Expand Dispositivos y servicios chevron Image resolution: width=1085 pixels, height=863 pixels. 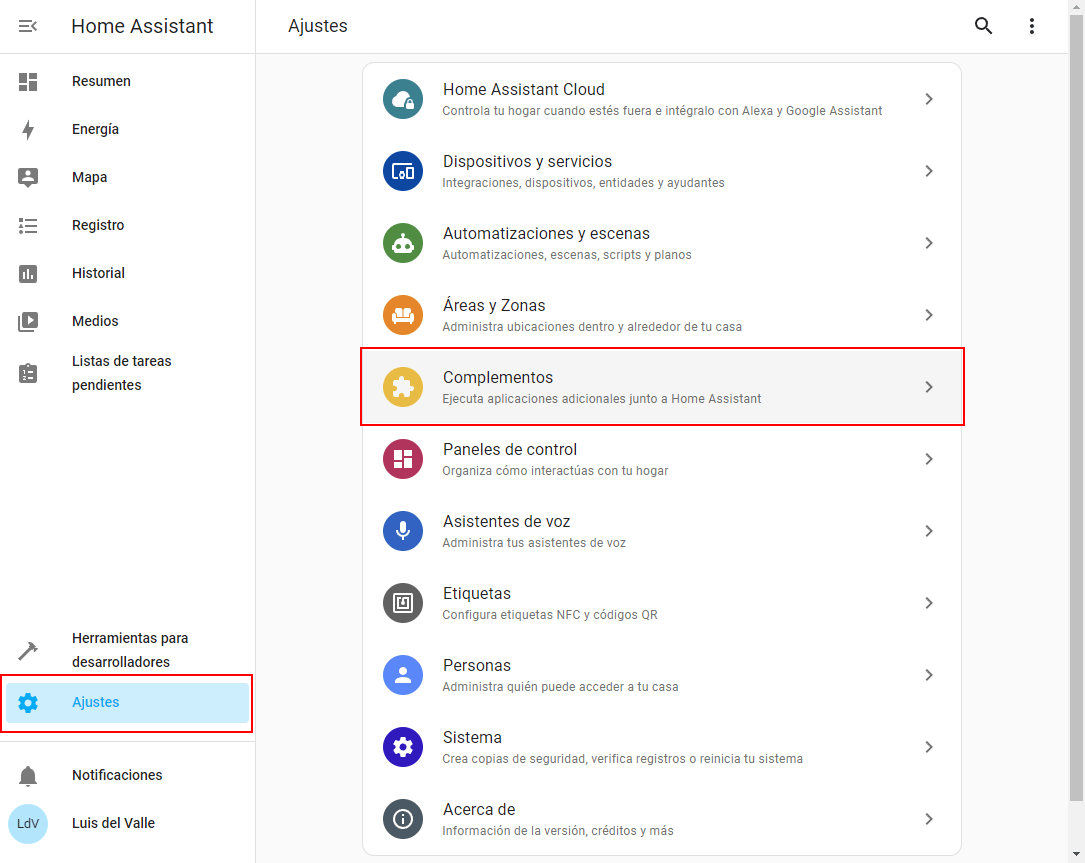click(x=929, y=171)
